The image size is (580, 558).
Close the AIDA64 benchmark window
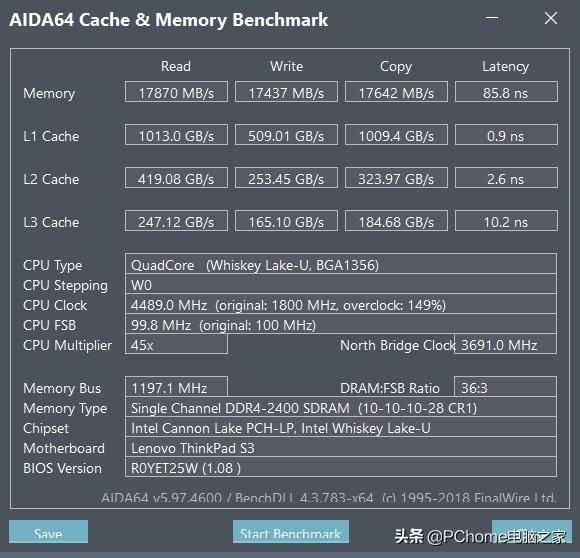[551, 18]
